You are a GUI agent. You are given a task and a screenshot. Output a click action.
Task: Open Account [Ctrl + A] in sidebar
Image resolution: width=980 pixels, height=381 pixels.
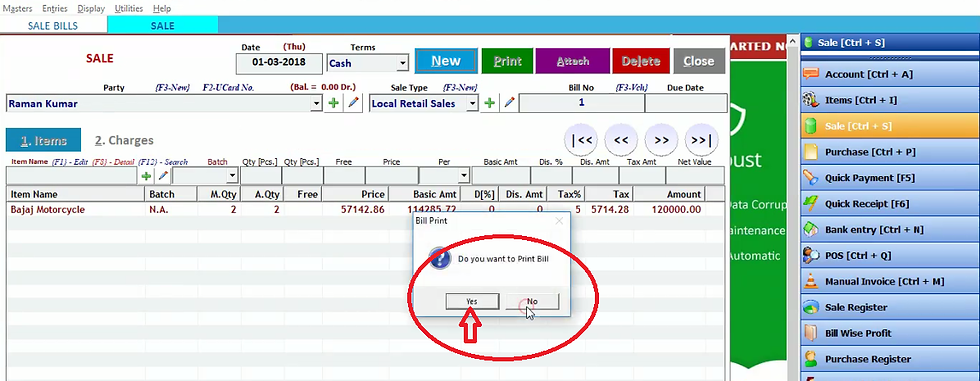click(890, 74)
